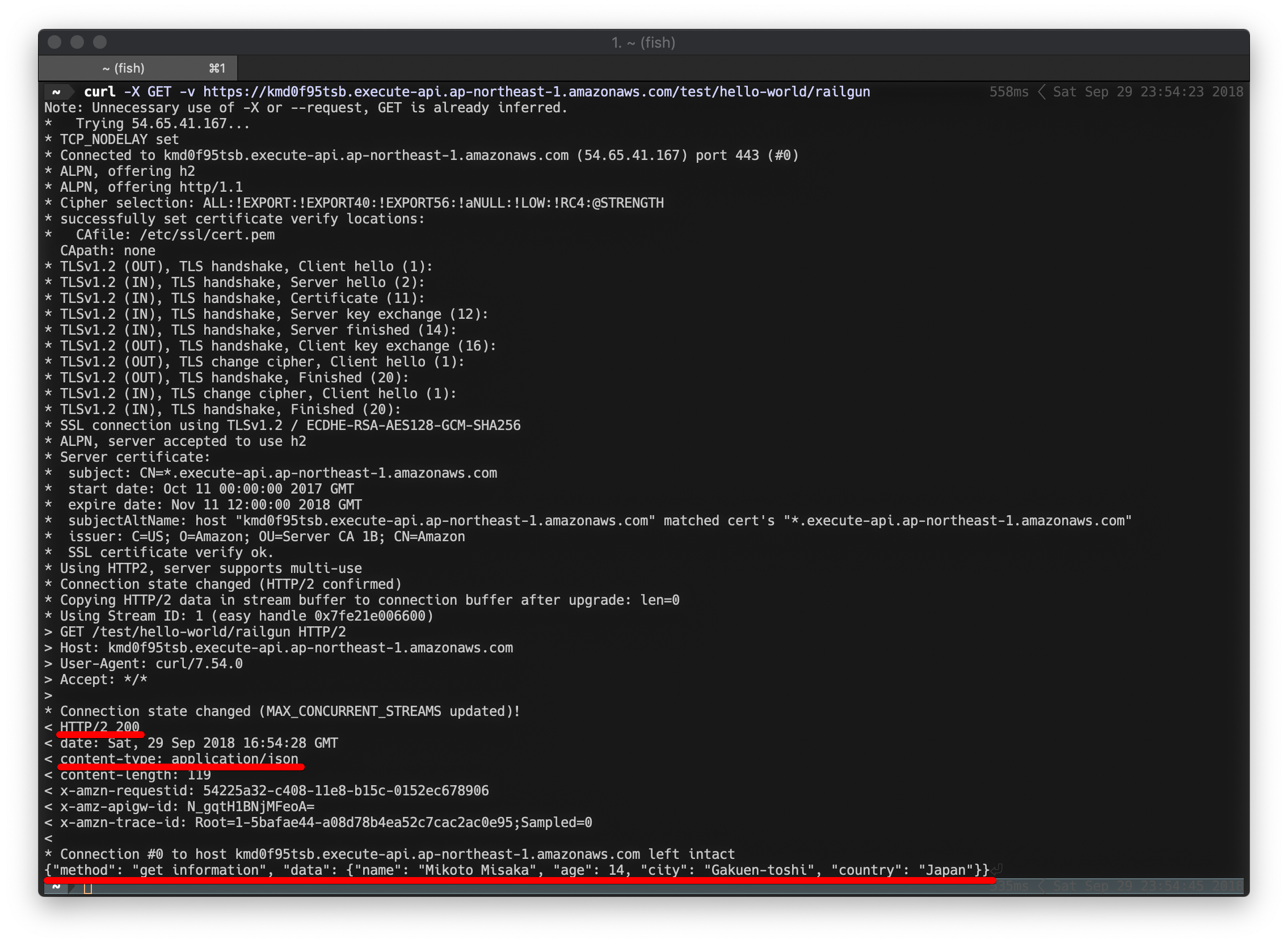Click the 'Accept: */*' header line
This screenshot has height=944, width=1288.
(x=96, y=680)
